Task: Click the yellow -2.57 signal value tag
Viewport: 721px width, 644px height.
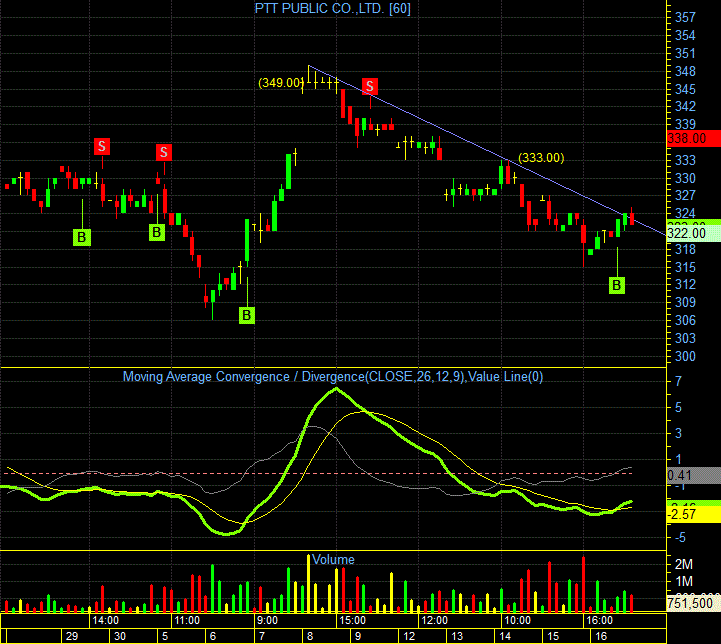Action: [693, 515]
